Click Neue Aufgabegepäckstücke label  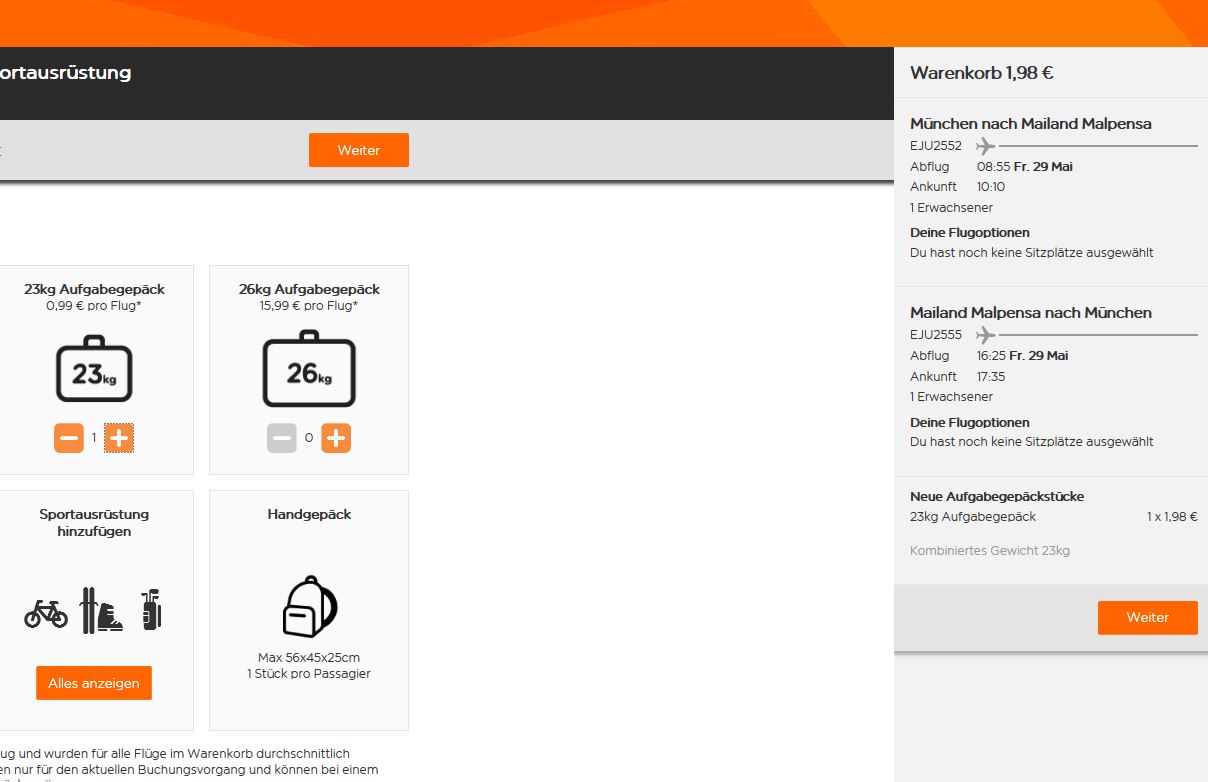pos(997,496)
